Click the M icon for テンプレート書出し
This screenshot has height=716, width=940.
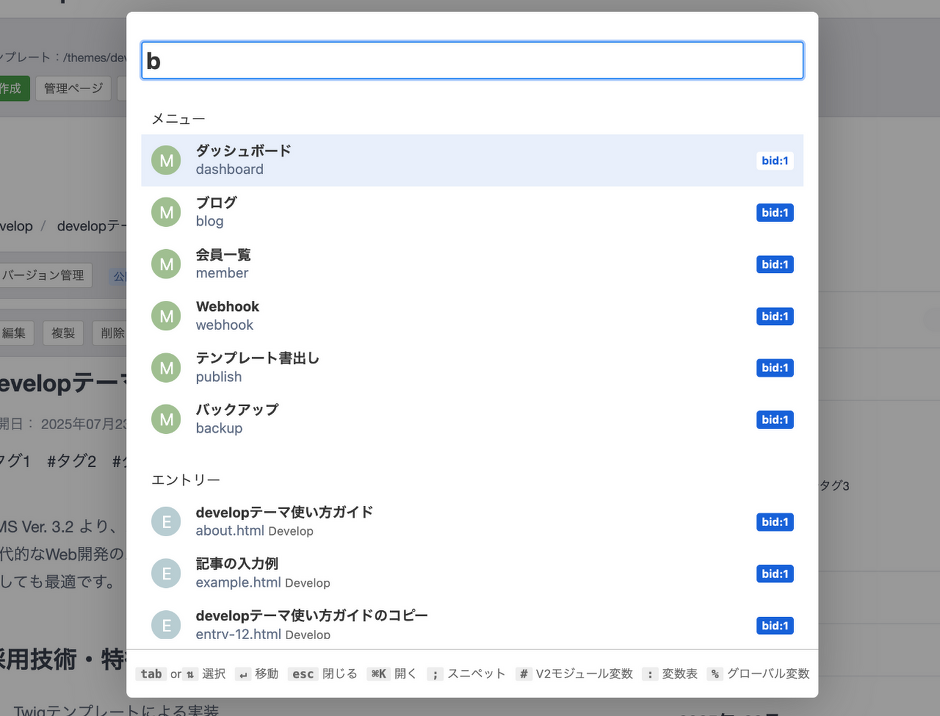coord(166,367)
